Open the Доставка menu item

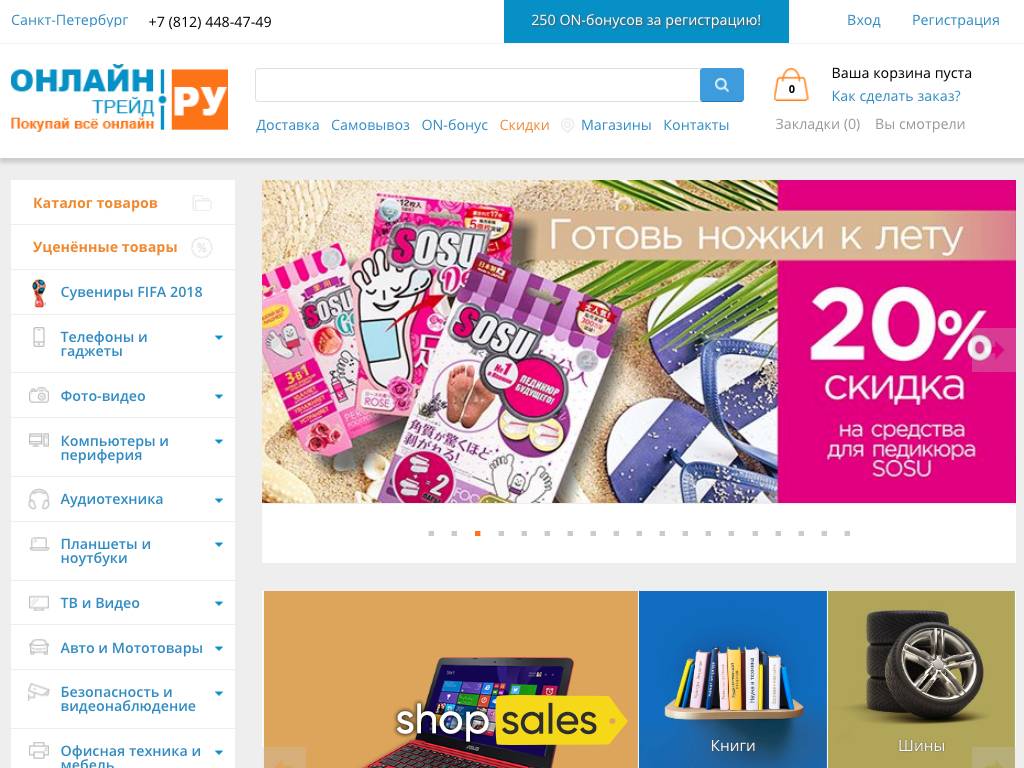[x=287, y=125]
